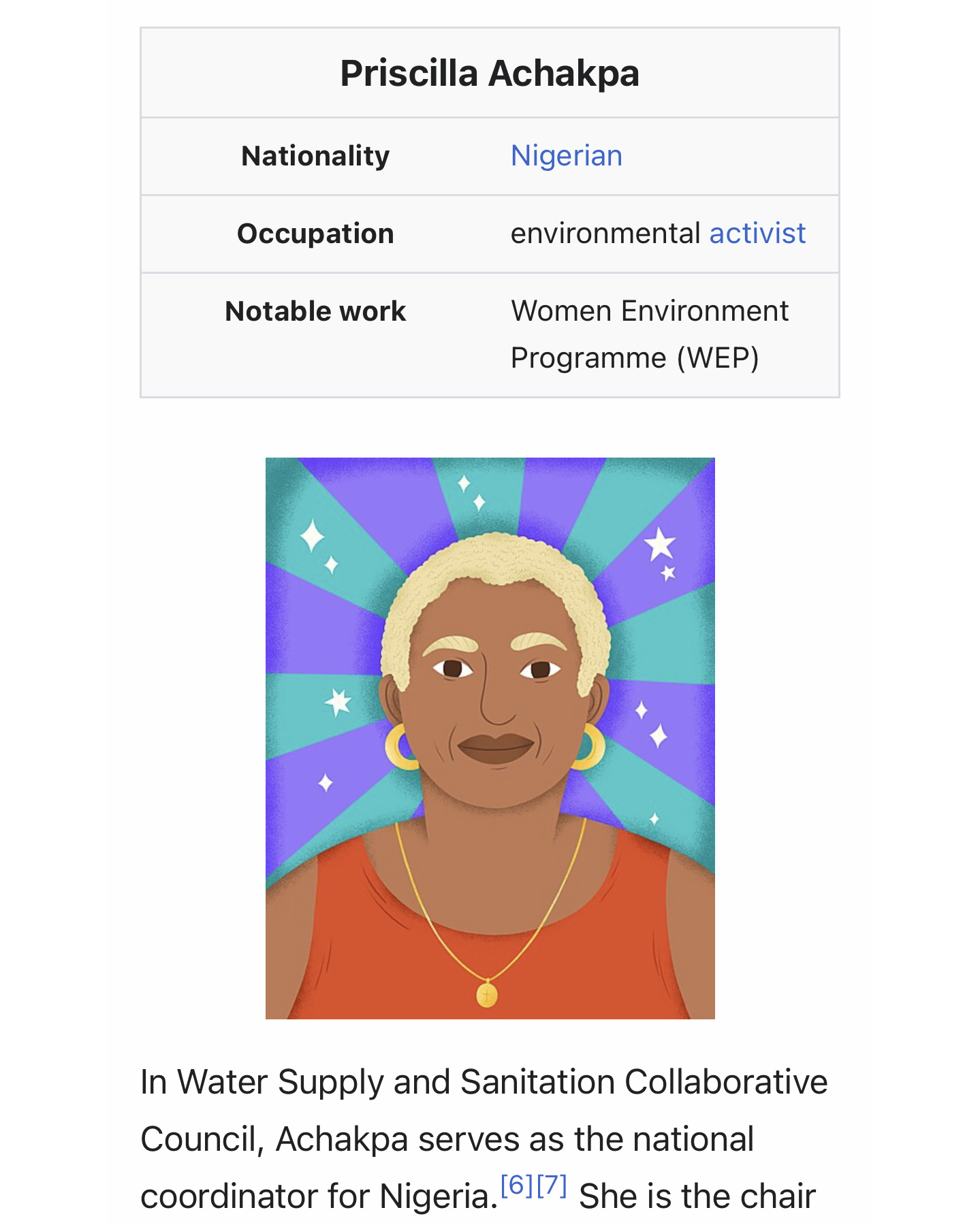
Task: Select the "Occupation" row label
Action: point(315,234)
